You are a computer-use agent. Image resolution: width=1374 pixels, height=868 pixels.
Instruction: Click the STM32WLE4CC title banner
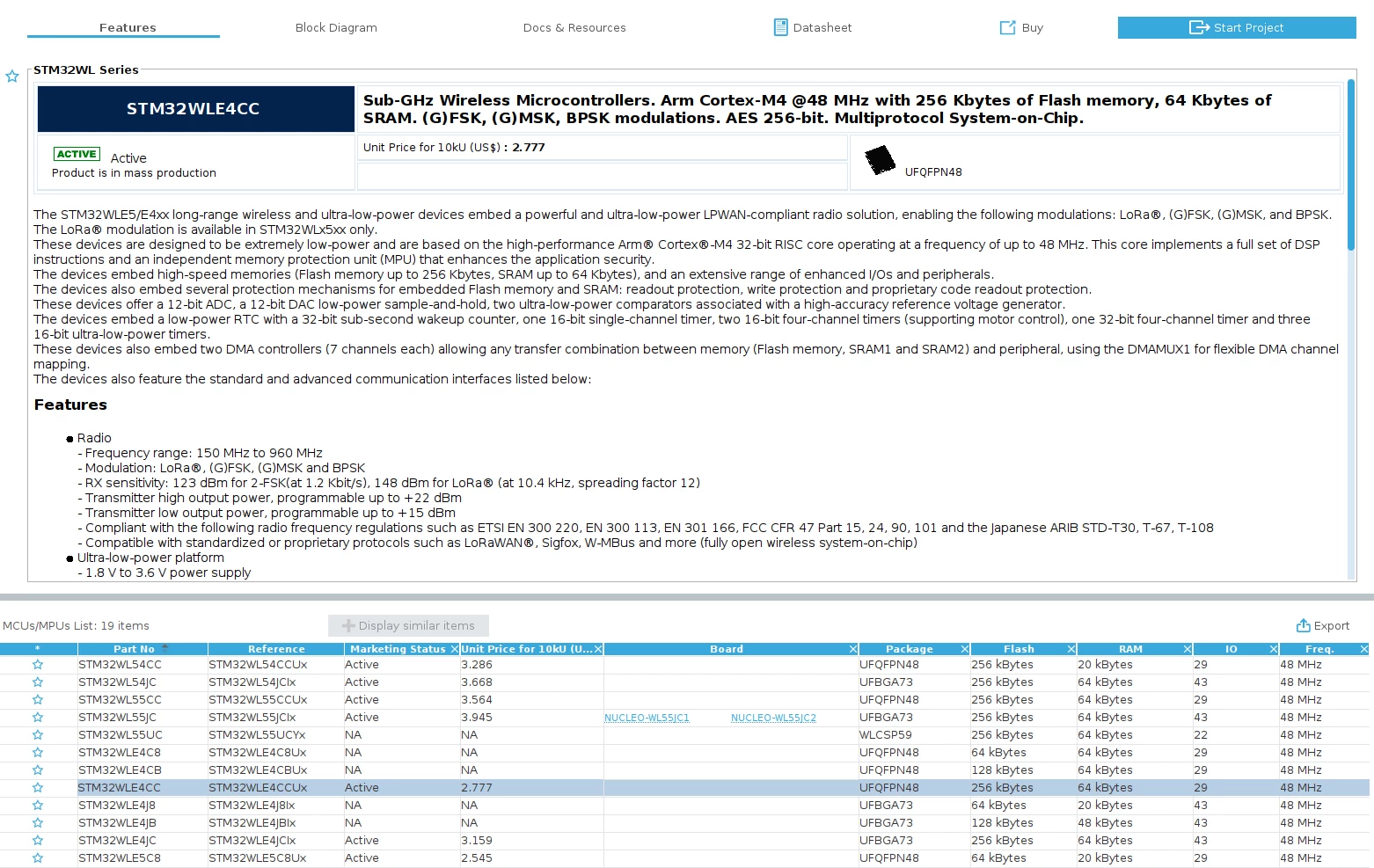point(195,109)
